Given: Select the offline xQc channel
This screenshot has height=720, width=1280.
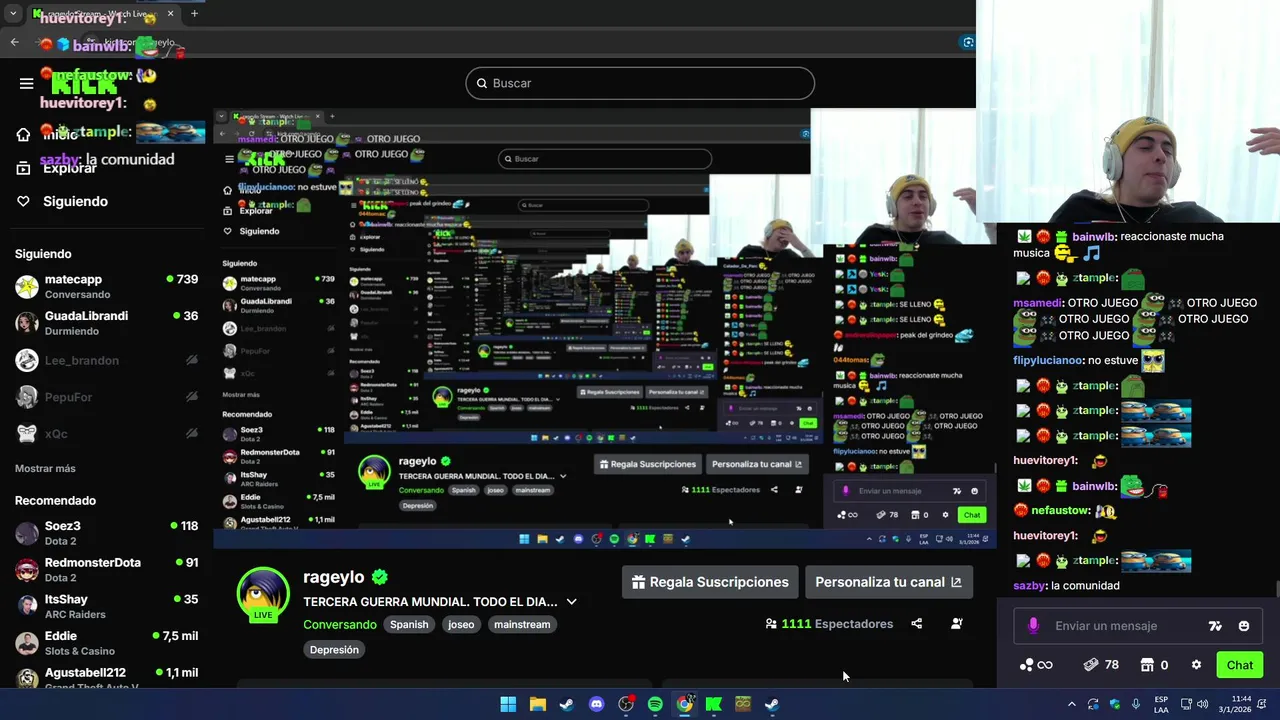Looking at the screenshot, I should 106,433.
